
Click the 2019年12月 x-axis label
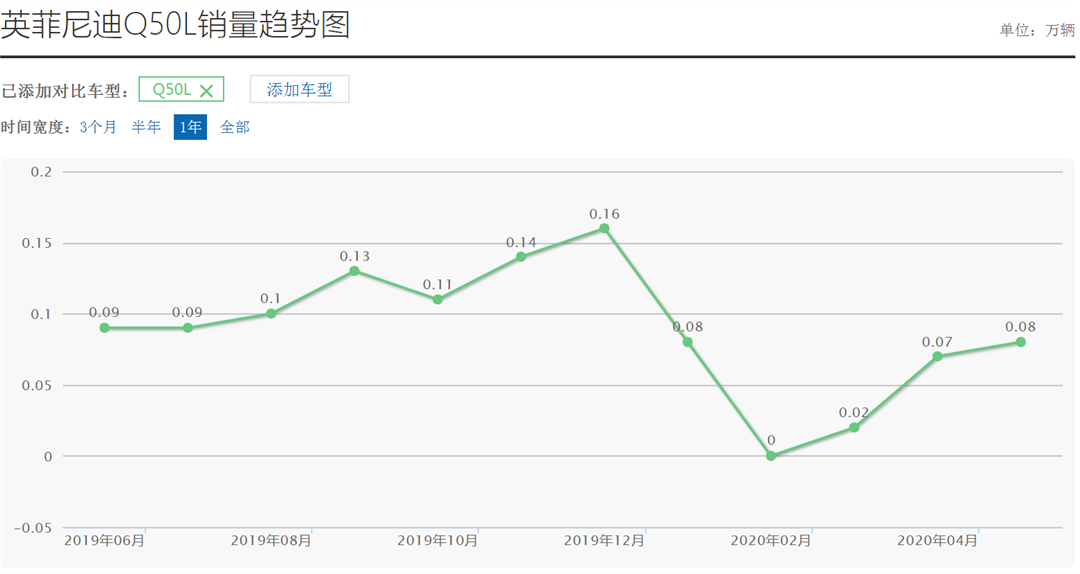(604, 540)
